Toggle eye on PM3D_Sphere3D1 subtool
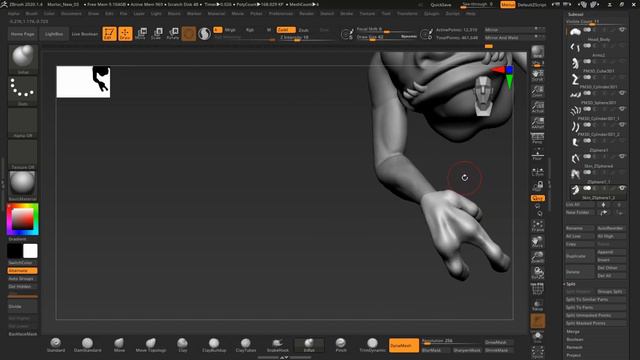The image size is (640, 360). (622, 93)
